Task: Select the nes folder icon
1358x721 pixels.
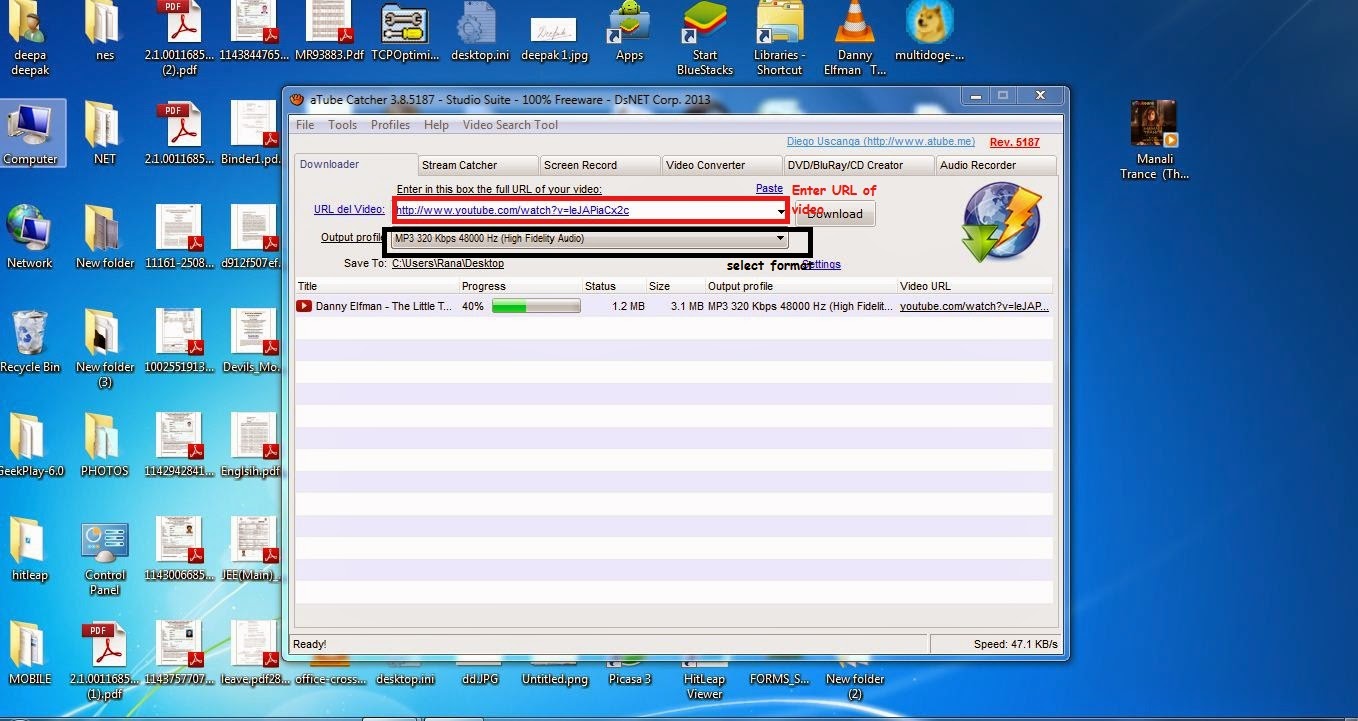Action: [x=104, y=31]
